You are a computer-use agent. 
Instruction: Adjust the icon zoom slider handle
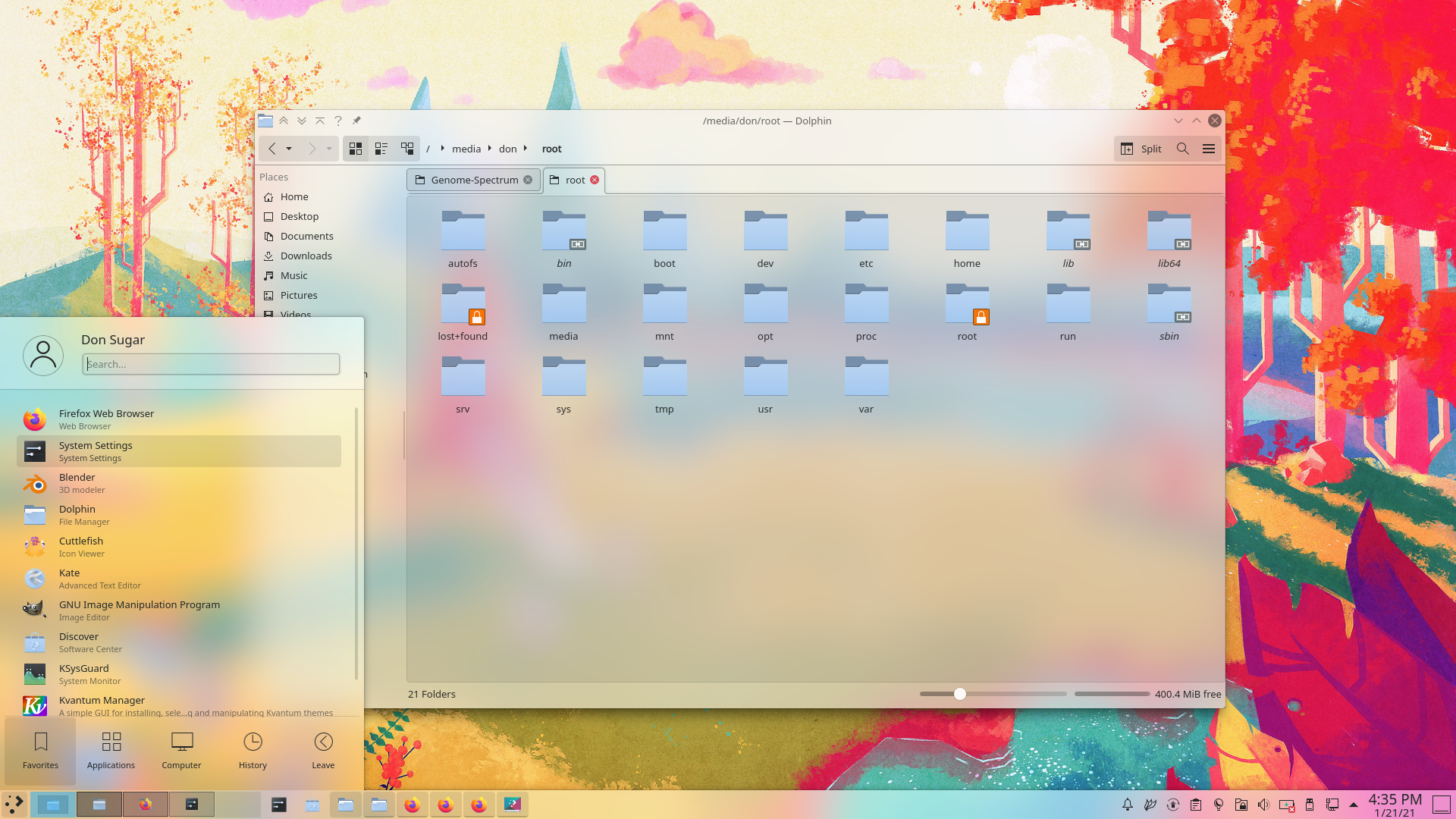(x=960, y=694)
